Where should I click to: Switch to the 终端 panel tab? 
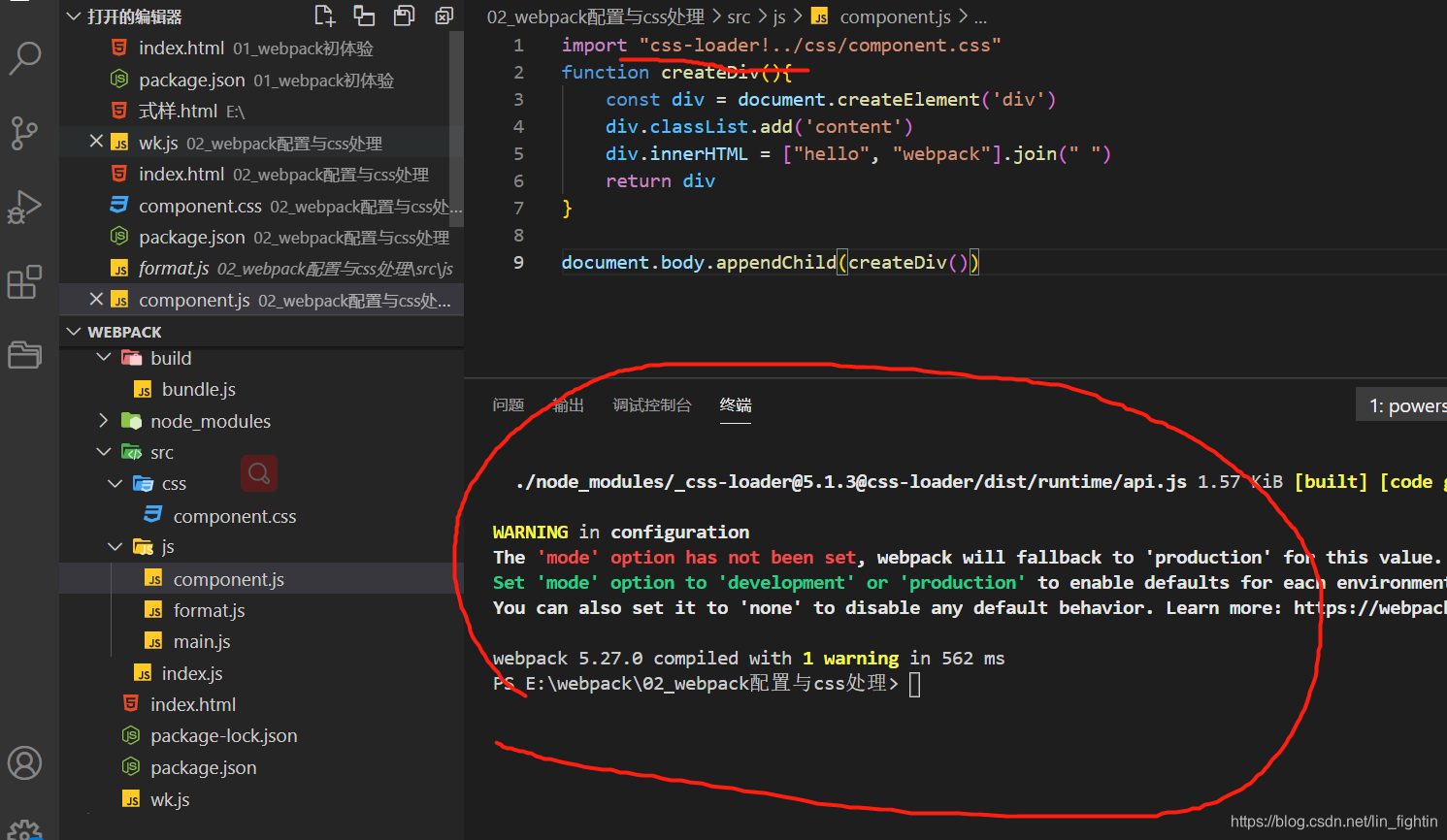(736, 404)
